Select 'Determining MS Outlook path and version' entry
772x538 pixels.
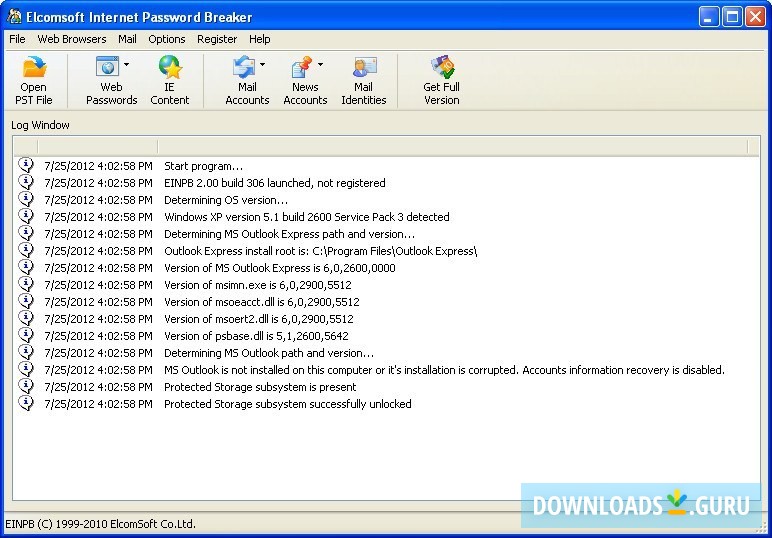269,353
